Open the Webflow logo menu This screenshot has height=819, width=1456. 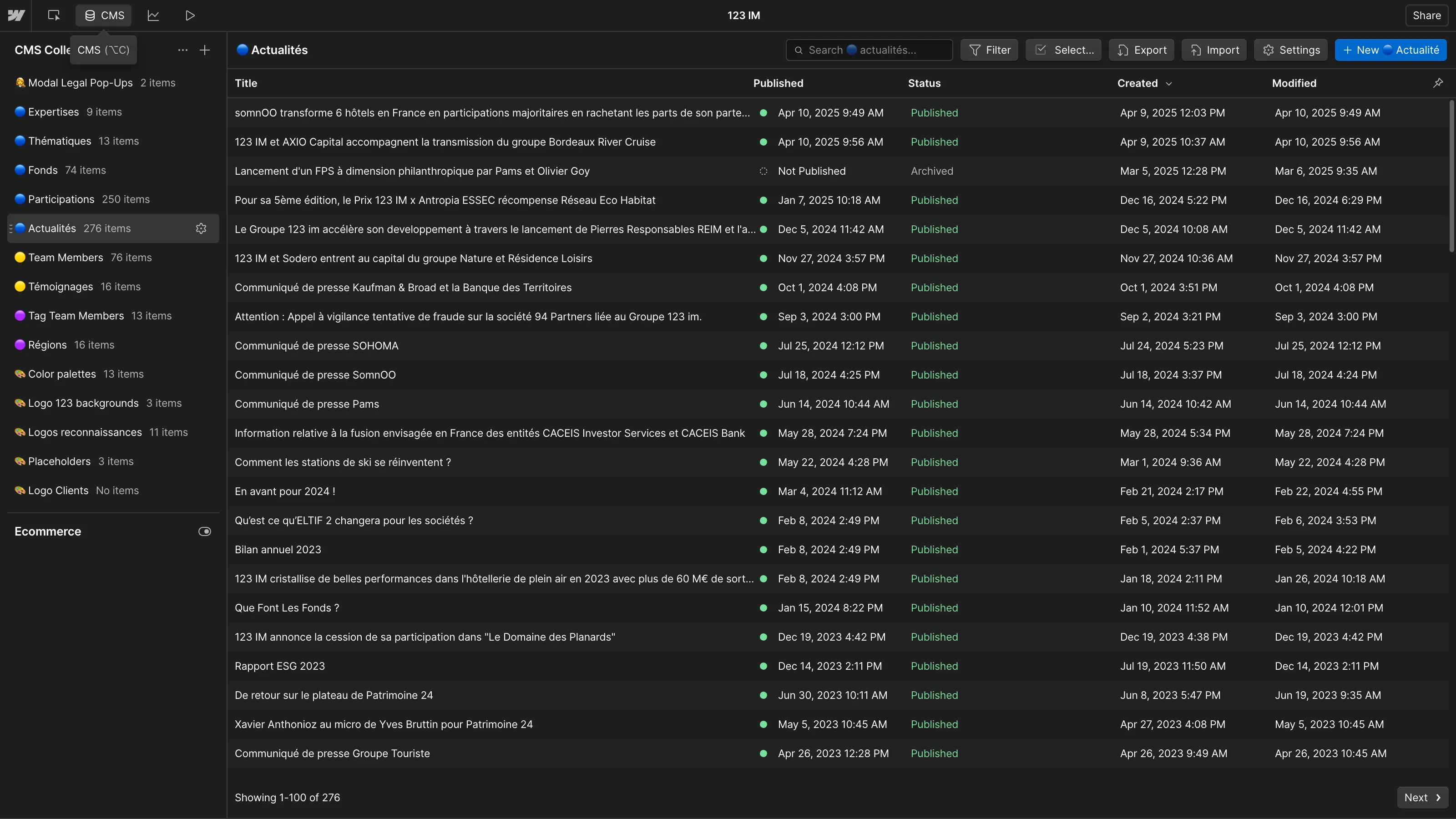coord(16,15)
